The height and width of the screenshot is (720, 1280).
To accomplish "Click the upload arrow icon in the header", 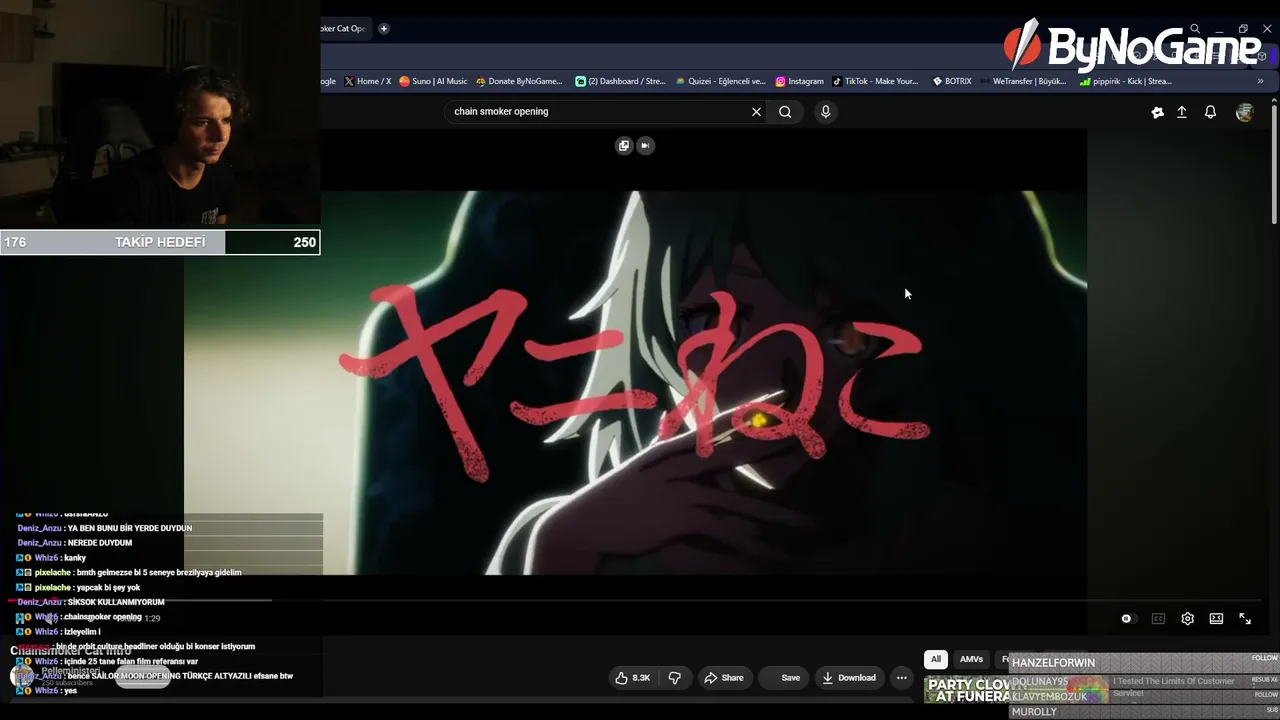I will click(1182, 113).
